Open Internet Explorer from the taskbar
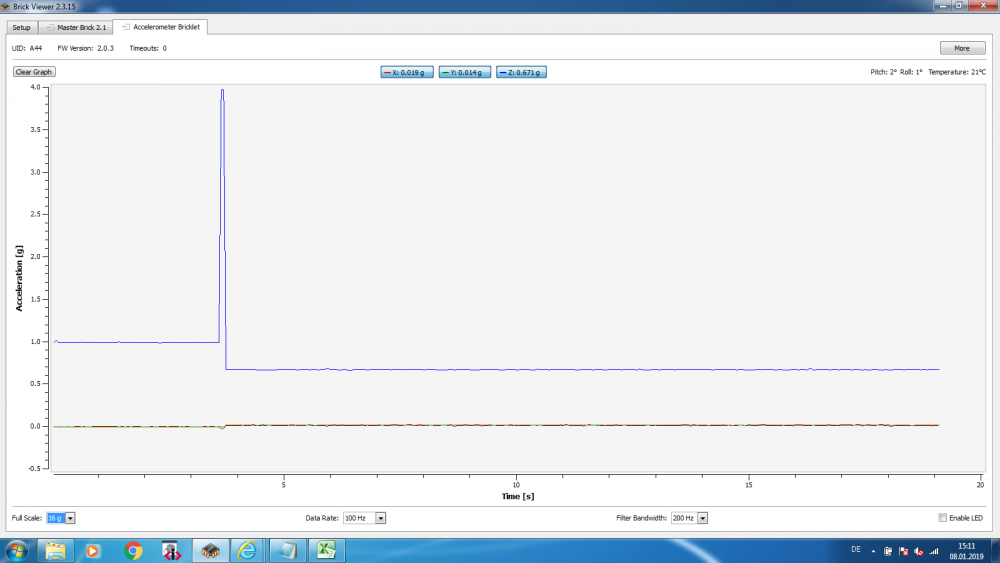The width and height of the screenshot is (1000, 563). (247, 550)
